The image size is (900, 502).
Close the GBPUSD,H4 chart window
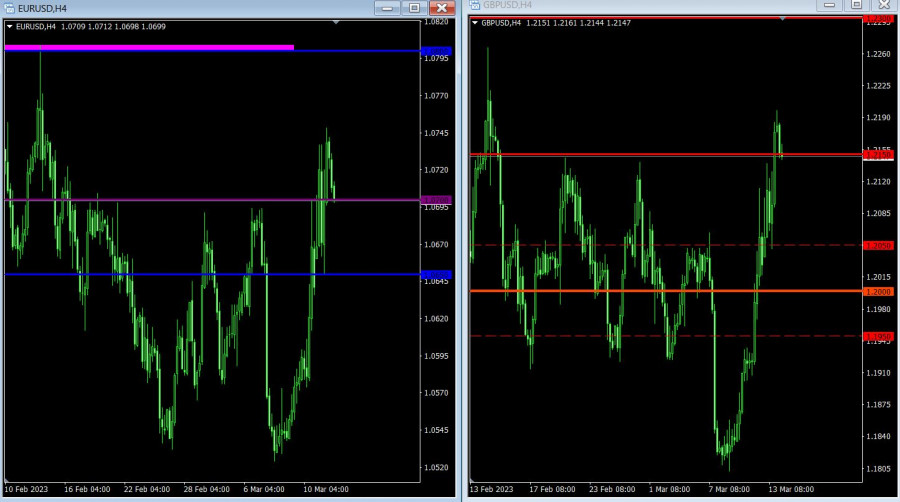pos(883,5)
